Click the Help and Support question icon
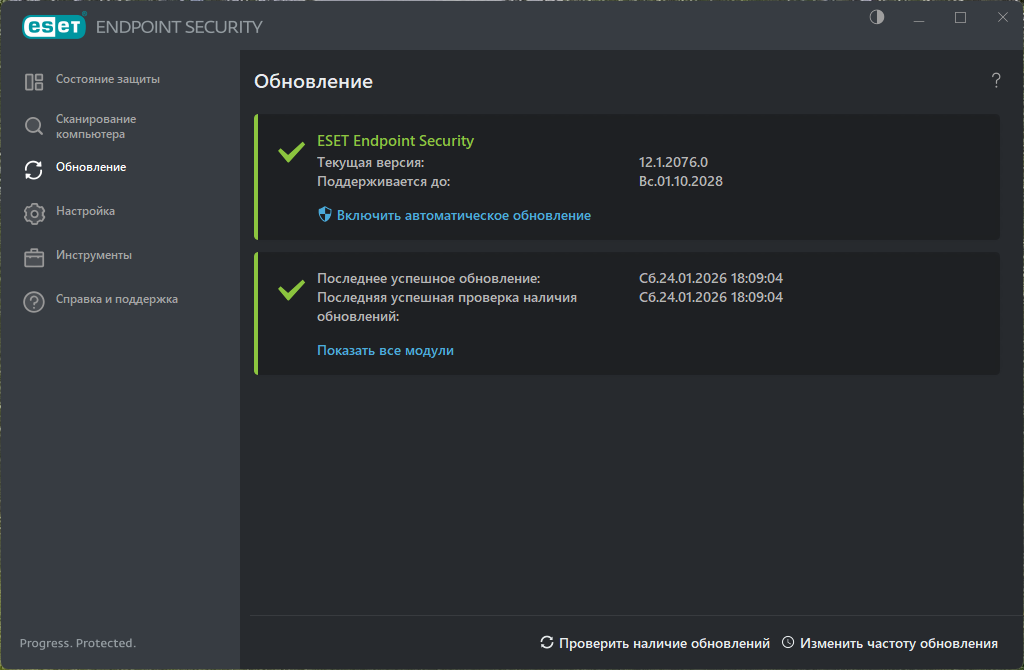Image resolution: width=1024 pixels, height=670 pixels. point(34,301)
